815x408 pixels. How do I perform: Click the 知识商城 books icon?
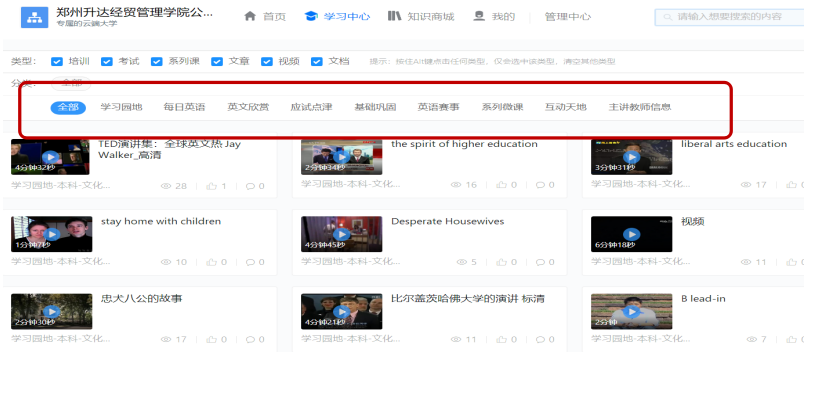pos(395,16)
